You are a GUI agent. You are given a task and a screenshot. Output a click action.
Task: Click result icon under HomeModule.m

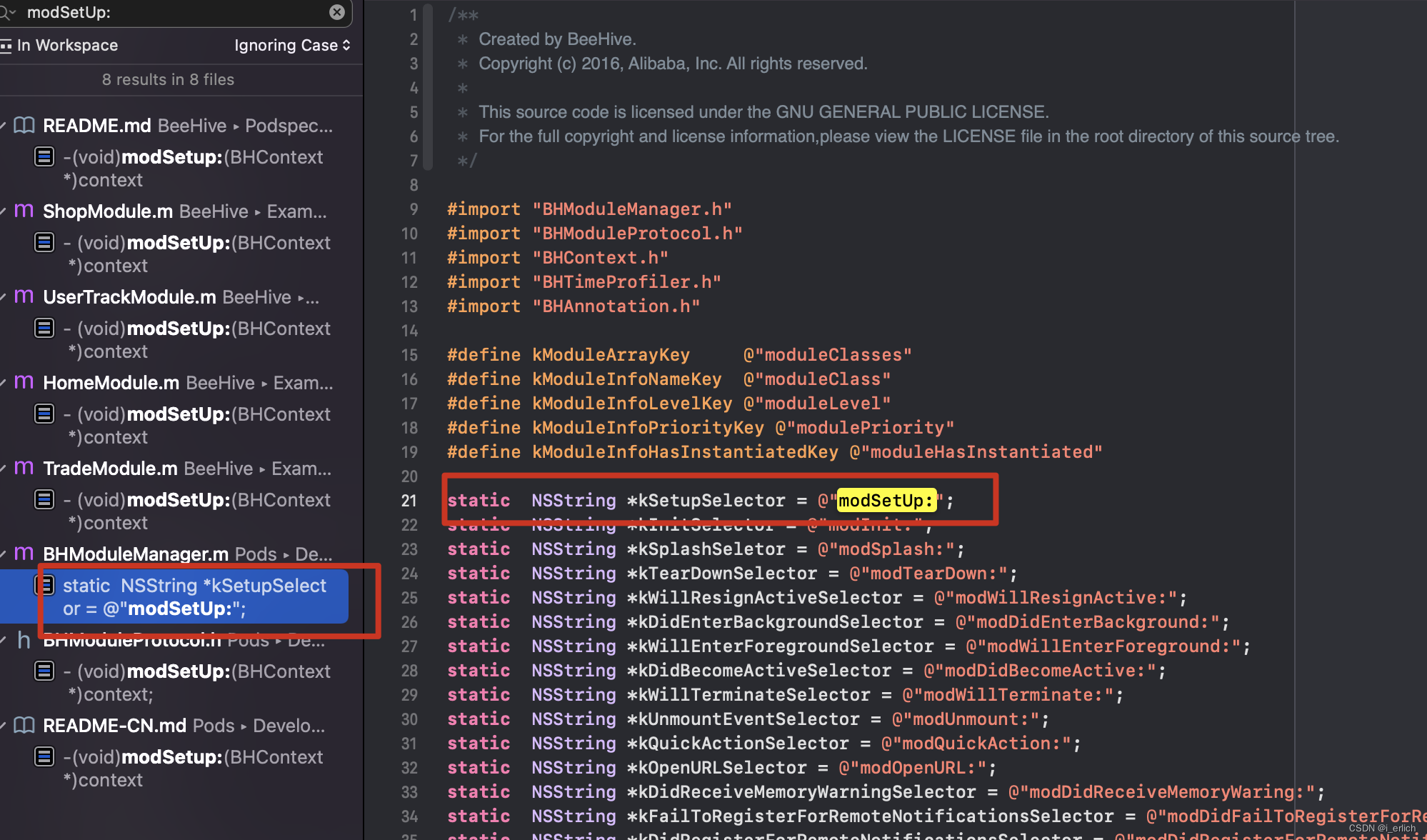pos(44,414)
